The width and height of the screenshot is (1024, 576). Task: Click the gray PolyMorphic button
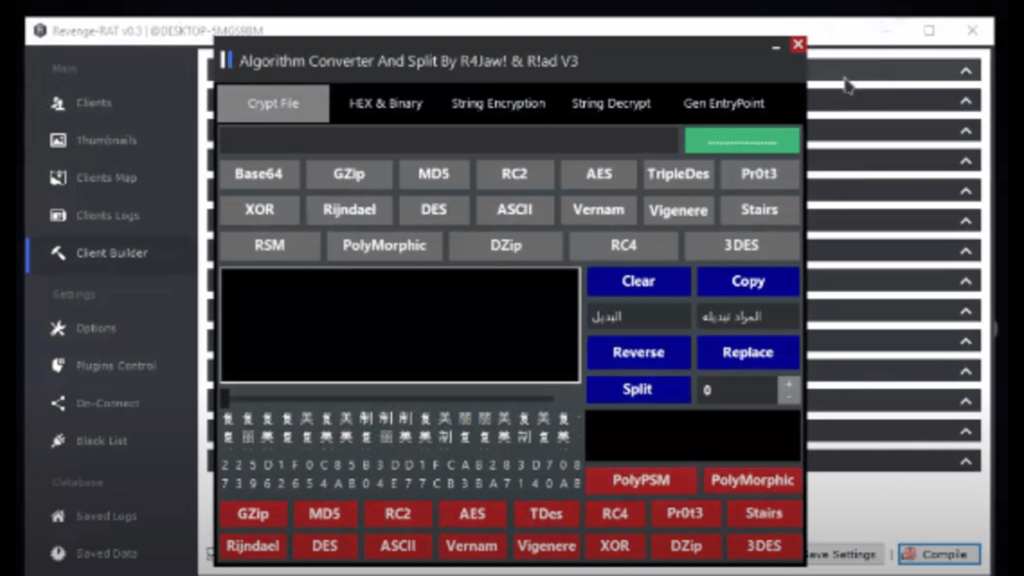[x=385, y=246]
